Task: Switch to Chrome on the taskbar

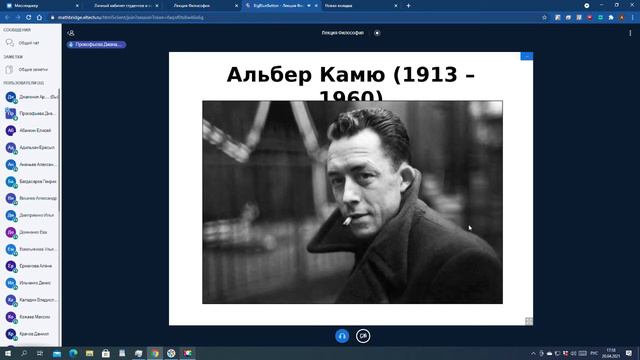Action: [155, 353]
